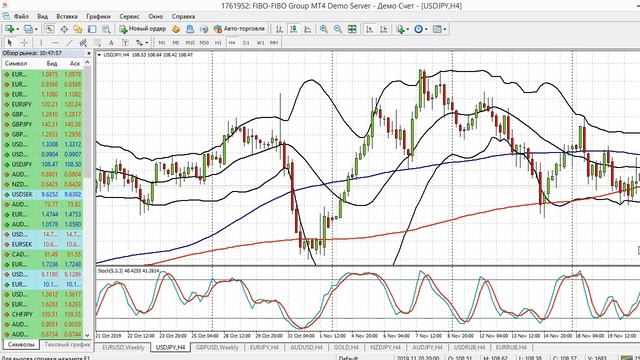Switch chart to candlestick type
This screenshot has height=360, width=640.
(293, 29)
